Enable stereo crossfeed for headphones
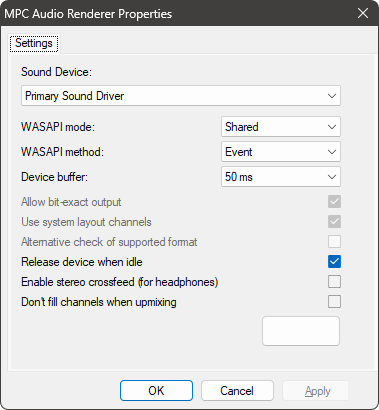Viewport: 379px width, 410px height. pos(334,282)
